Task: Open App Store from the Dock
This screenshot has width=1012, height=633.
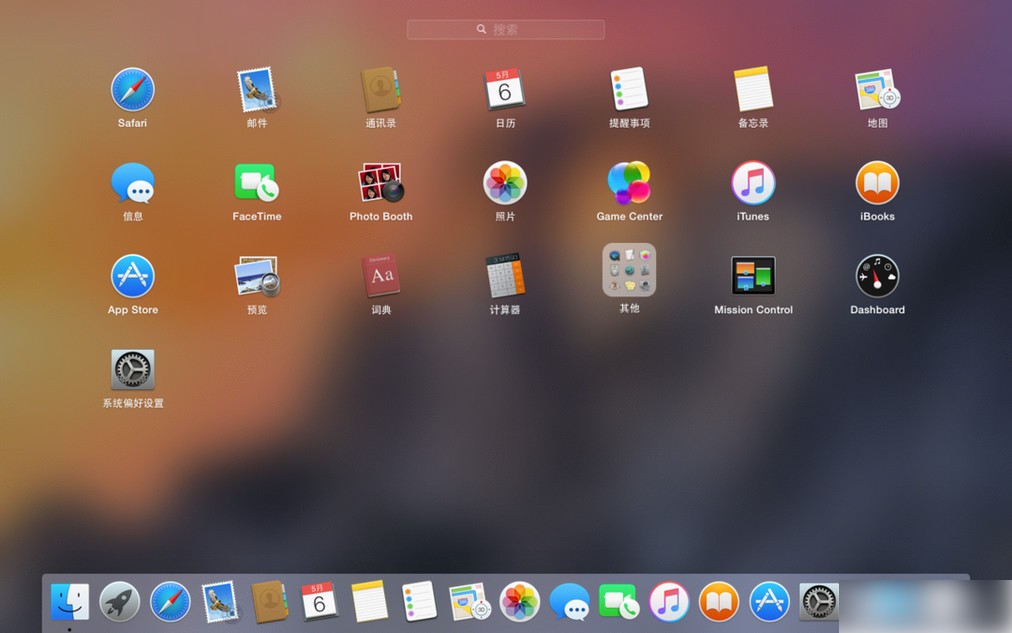Action: click(x=769, y=601)
